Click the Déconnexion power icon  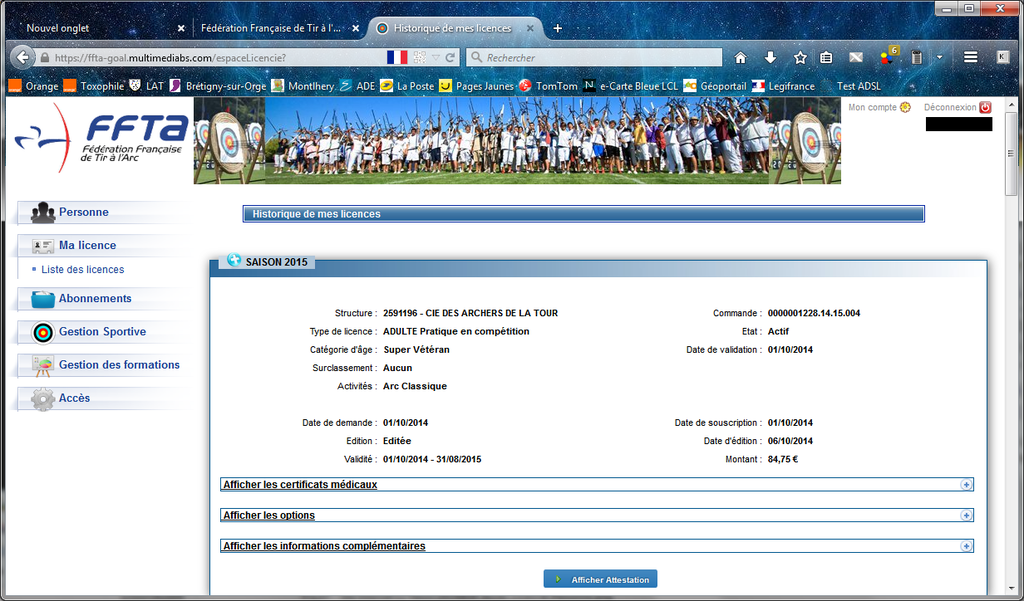coord(985,107)
